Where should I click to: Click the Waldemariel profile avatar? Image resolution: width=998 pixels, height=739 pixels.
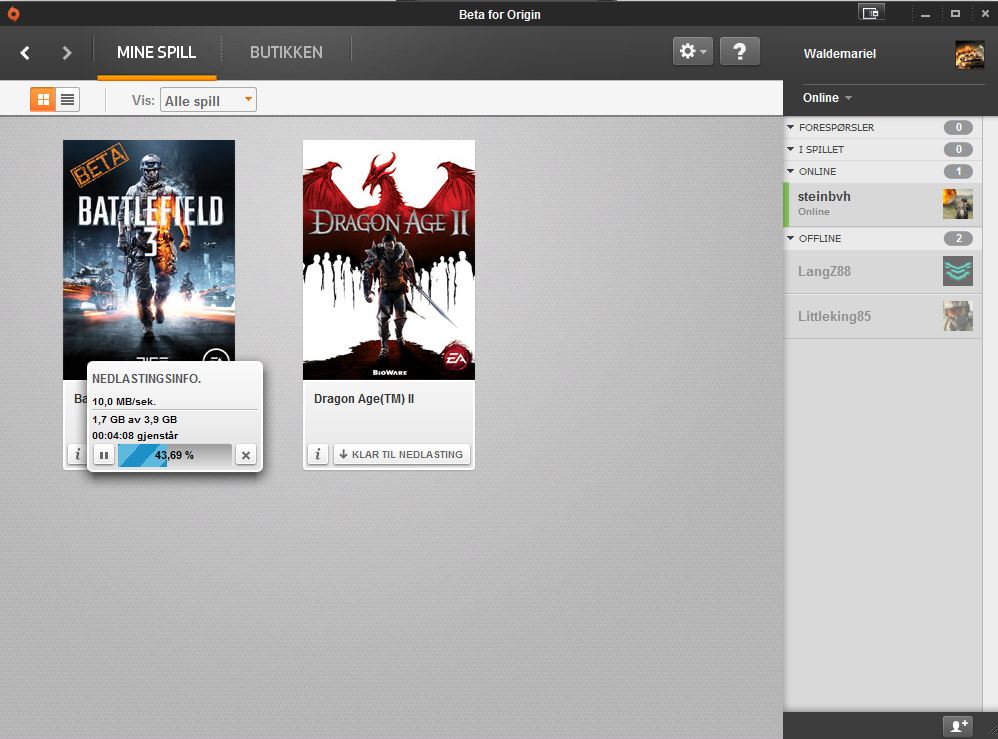click(x=969, y=54)
